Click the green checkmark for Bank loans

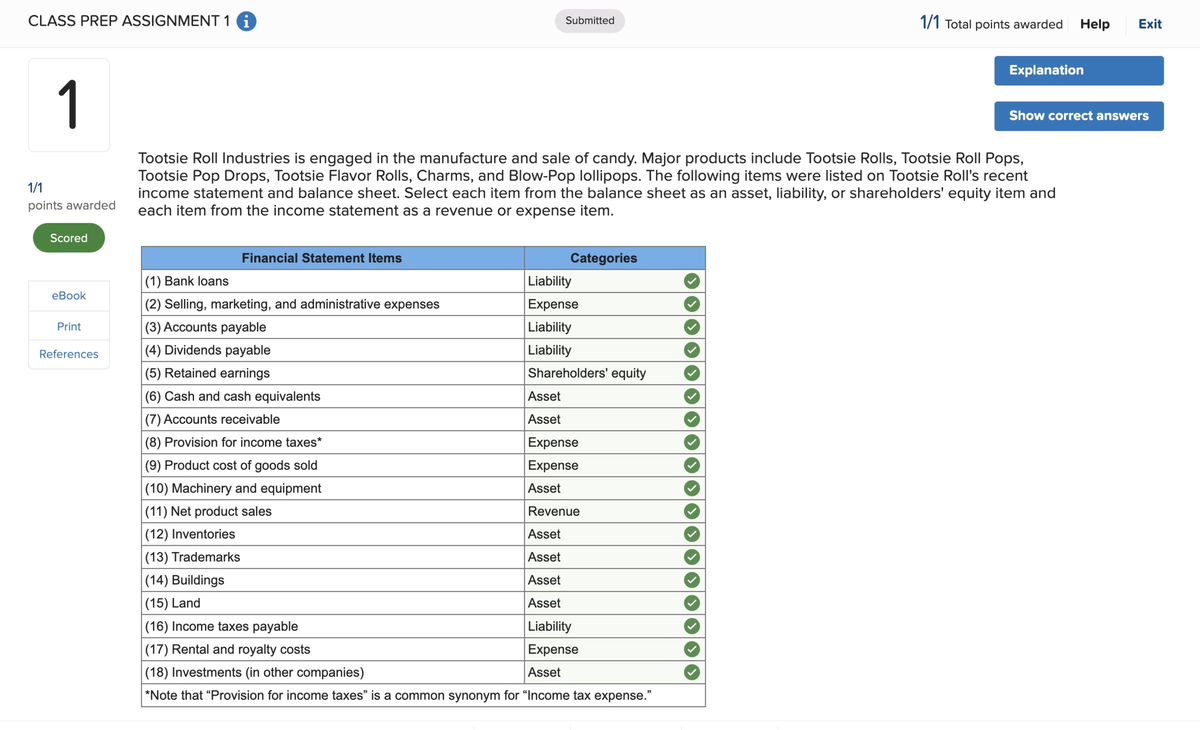[691, 281]
